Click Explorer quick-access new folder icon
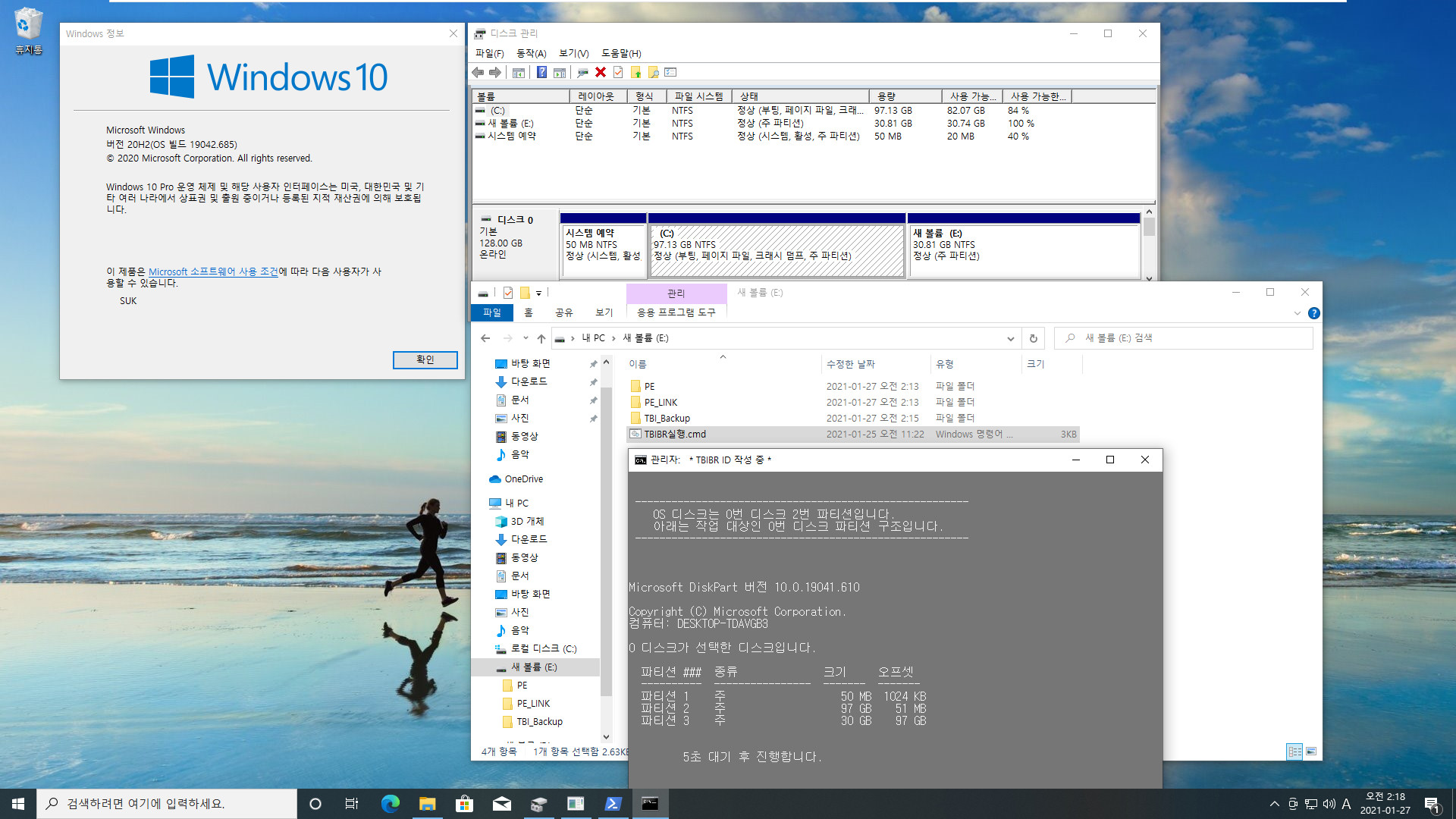 click(525, 293)
